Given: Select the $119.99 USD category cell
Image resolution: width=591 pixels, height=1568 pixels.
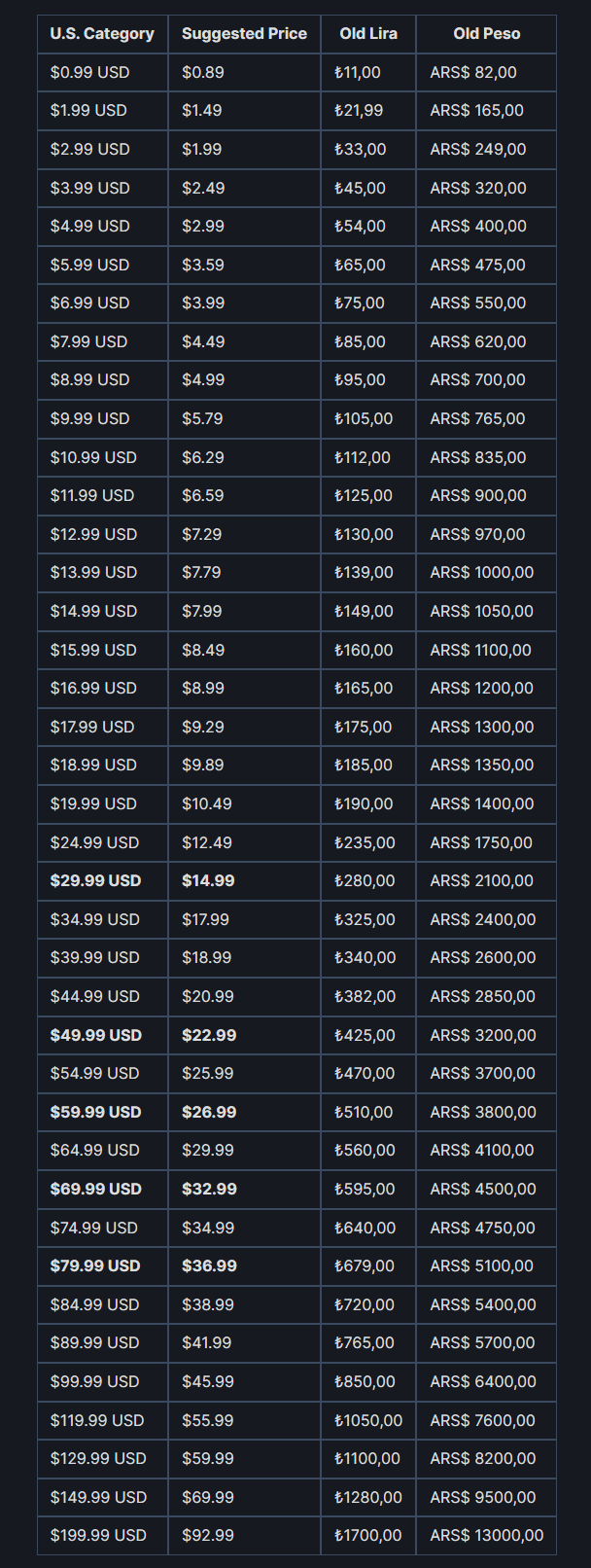Looking at the screenshot, I should click(102, 1420).
